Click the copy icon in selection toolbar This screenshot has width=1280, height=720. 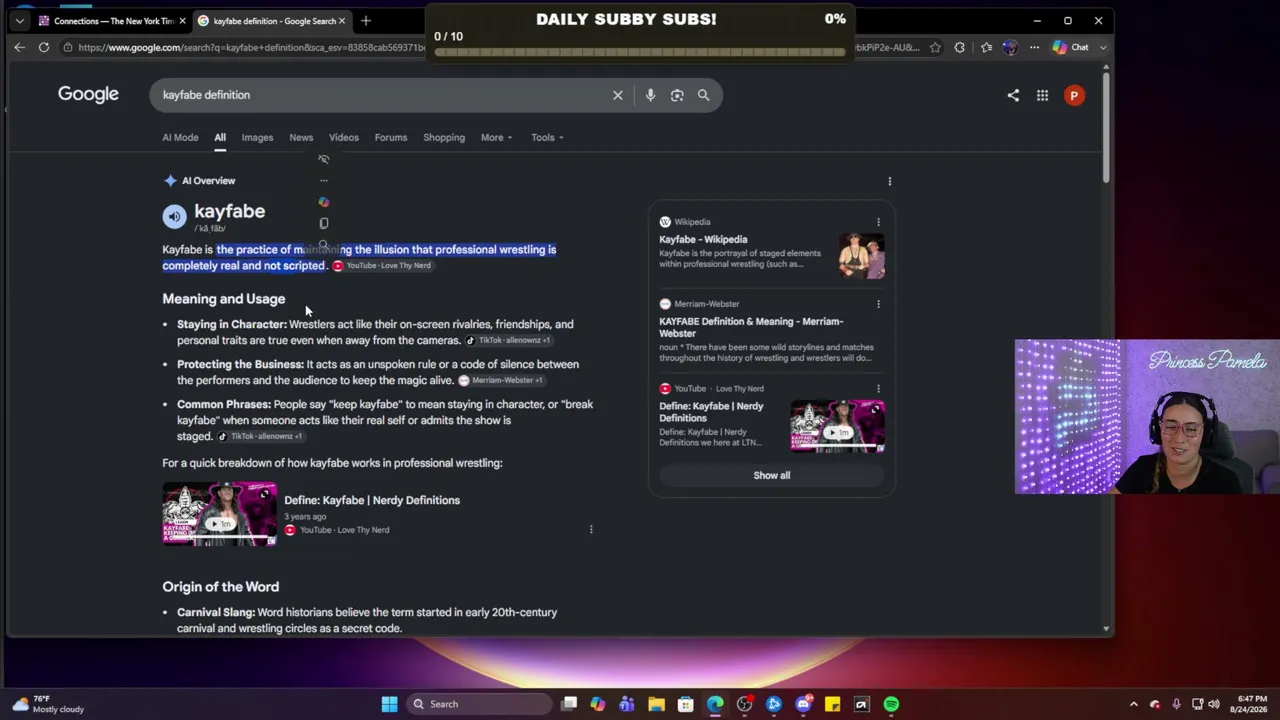click(323, 223)
